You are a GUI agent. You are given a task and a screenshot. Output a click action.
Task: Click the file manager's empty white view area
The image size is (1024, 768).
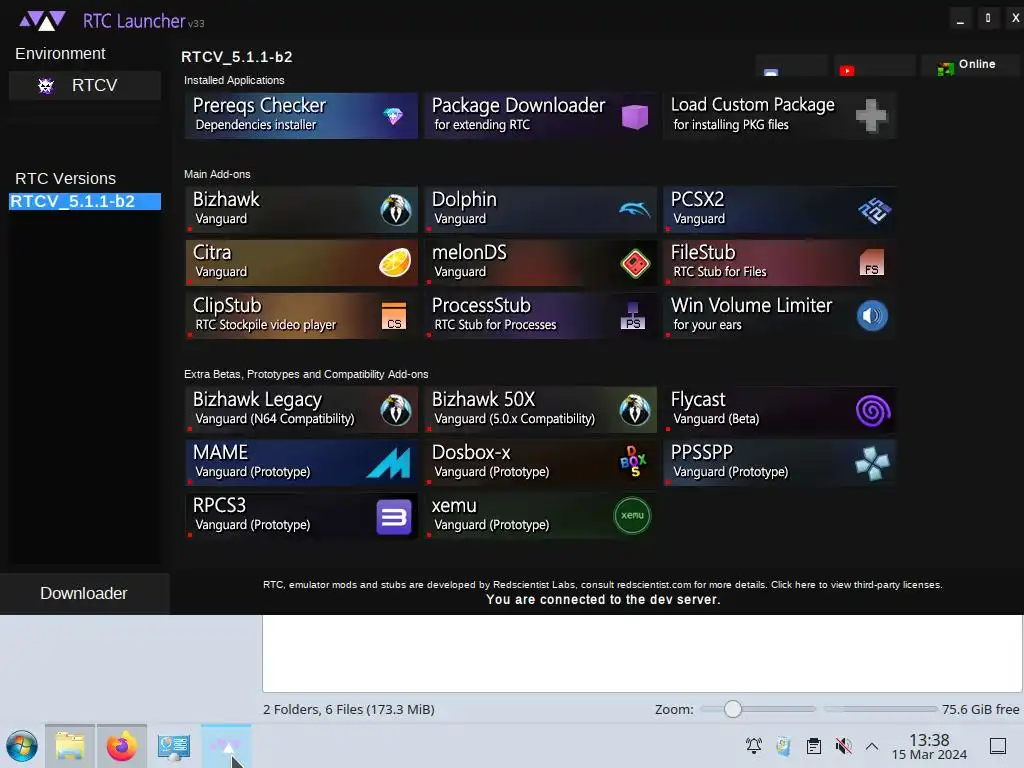tap(642, 652)
